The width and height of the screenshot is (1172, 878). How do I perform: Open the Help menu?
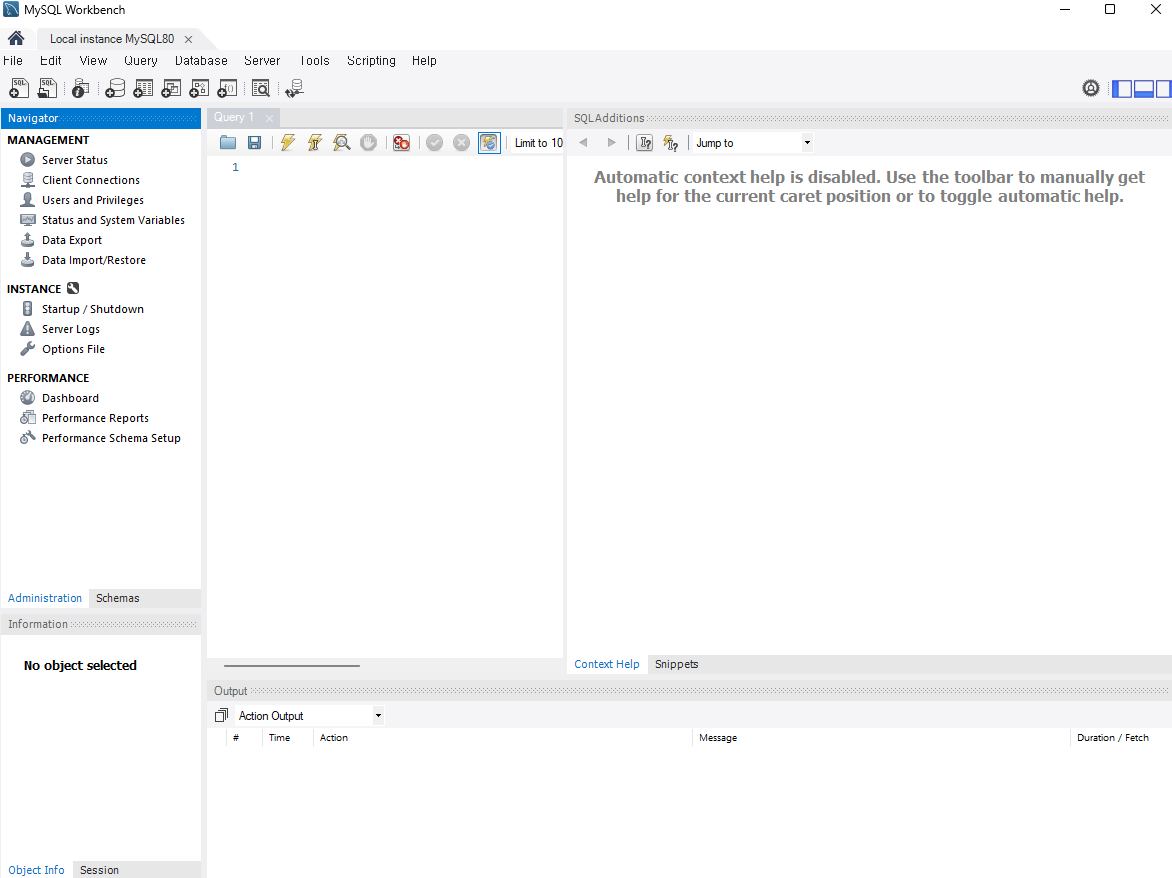point(424,61)
